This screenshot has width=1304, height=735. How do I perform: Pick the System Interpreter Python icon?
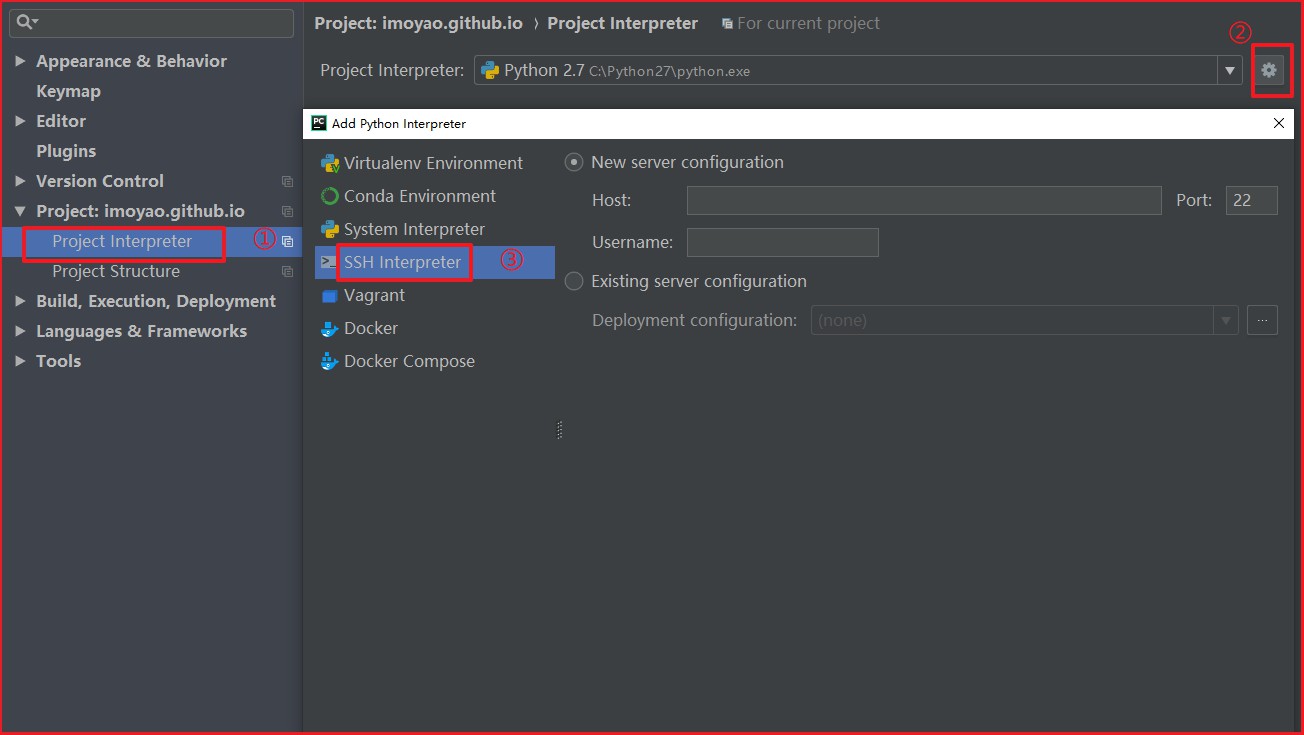(329, 230)
